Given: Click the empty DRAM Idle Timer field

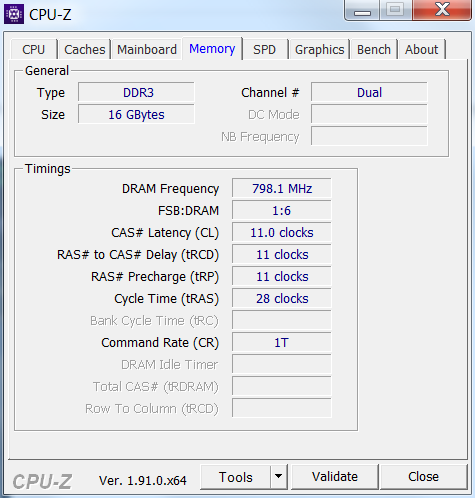Looking at the screenshot, I should click(282, 364).
